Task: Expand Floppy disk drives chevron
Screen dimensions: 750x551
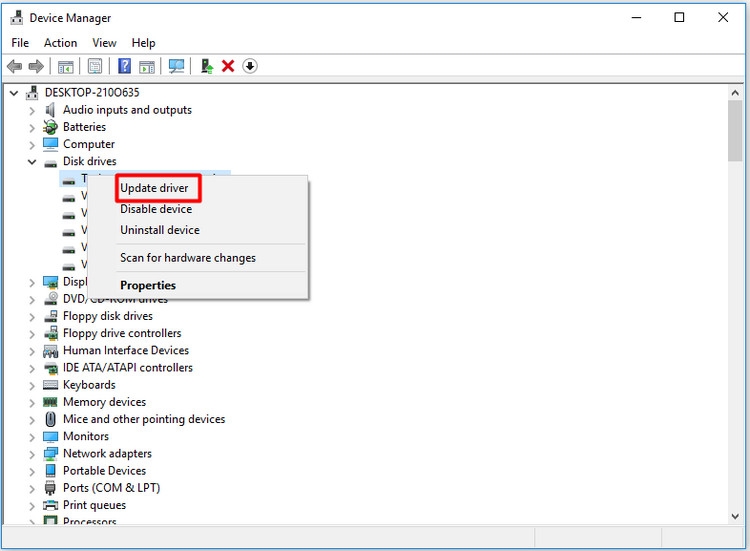Action: 32,317
